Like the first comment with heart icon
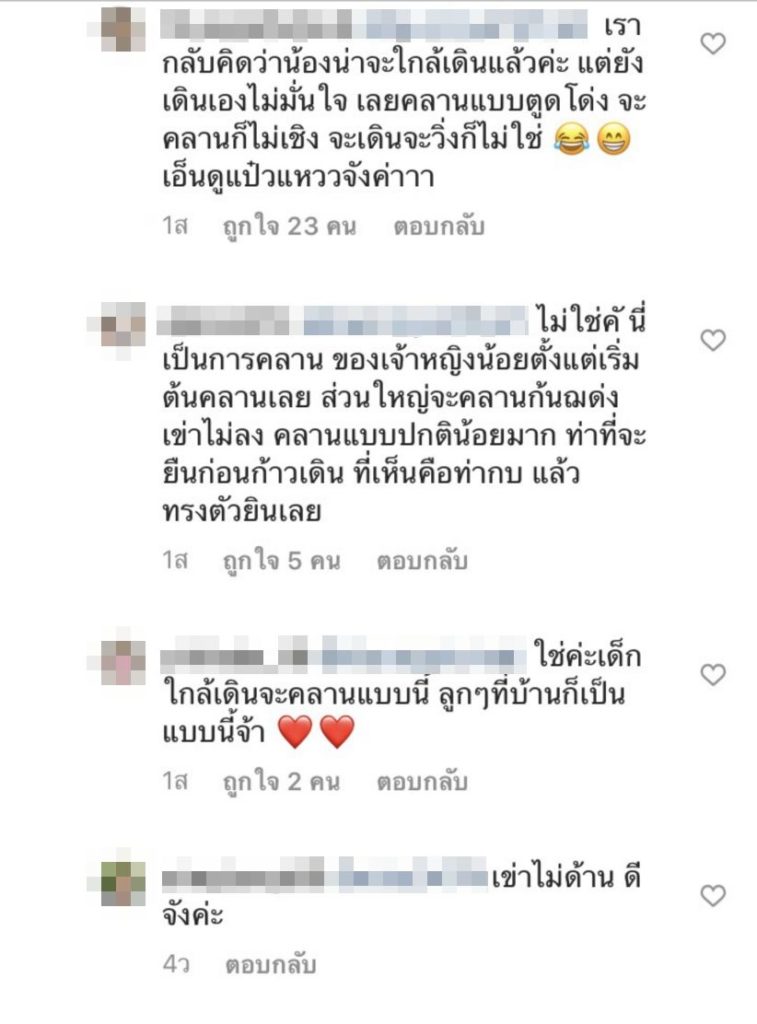 click(713, 44)
